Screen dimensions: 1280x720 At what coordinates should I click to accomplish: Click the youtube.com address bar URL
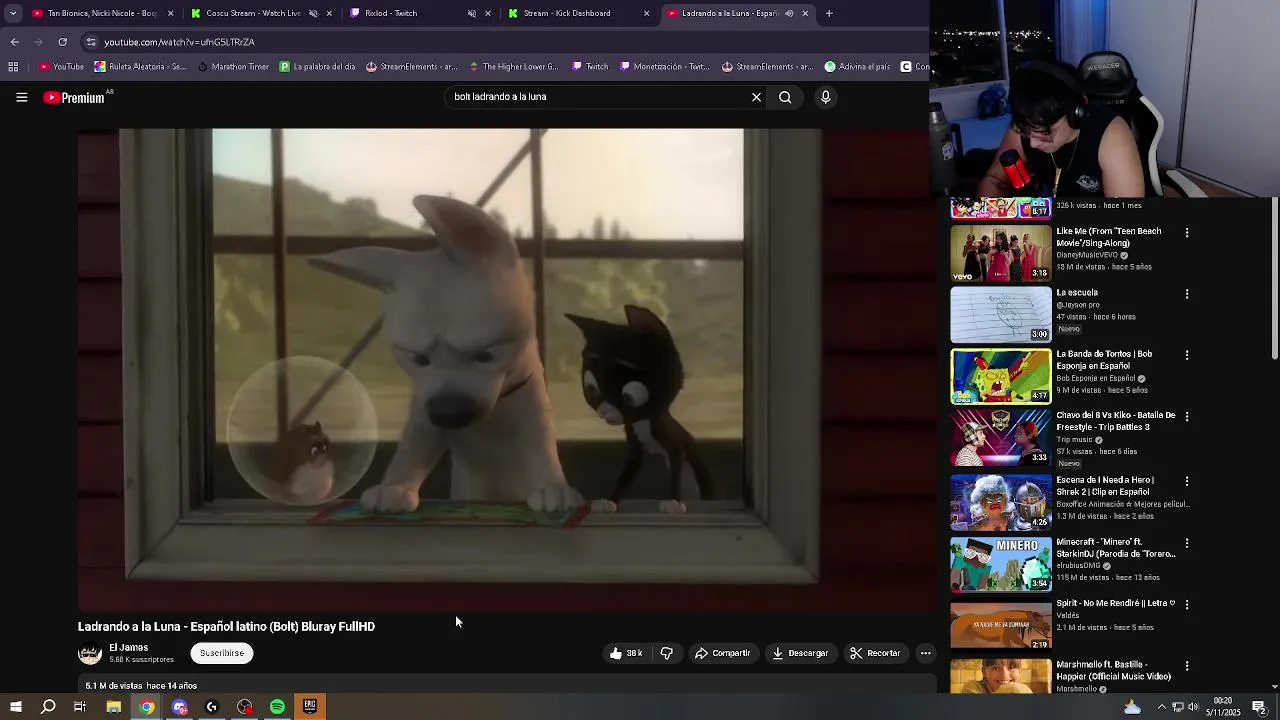[x=179, y=42]
